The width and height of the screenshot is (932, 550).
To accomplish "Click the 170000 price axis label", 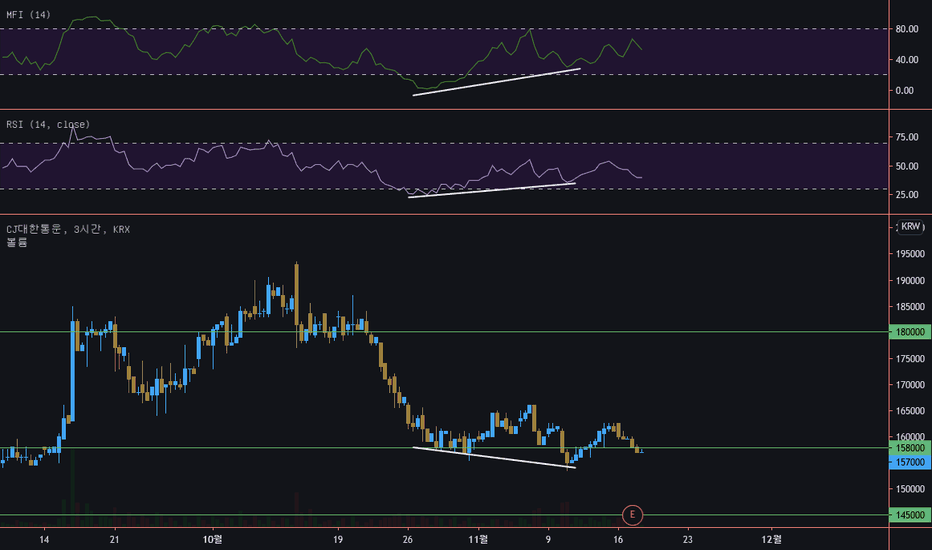I will [x=910, y=385].
